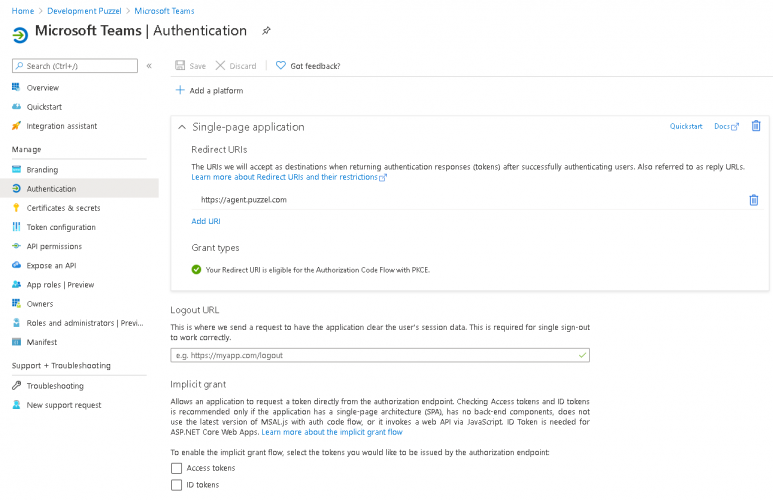773x500 pixels.
Task: Enable the Access tokens checkbox
Action: (x=176, y=468)
